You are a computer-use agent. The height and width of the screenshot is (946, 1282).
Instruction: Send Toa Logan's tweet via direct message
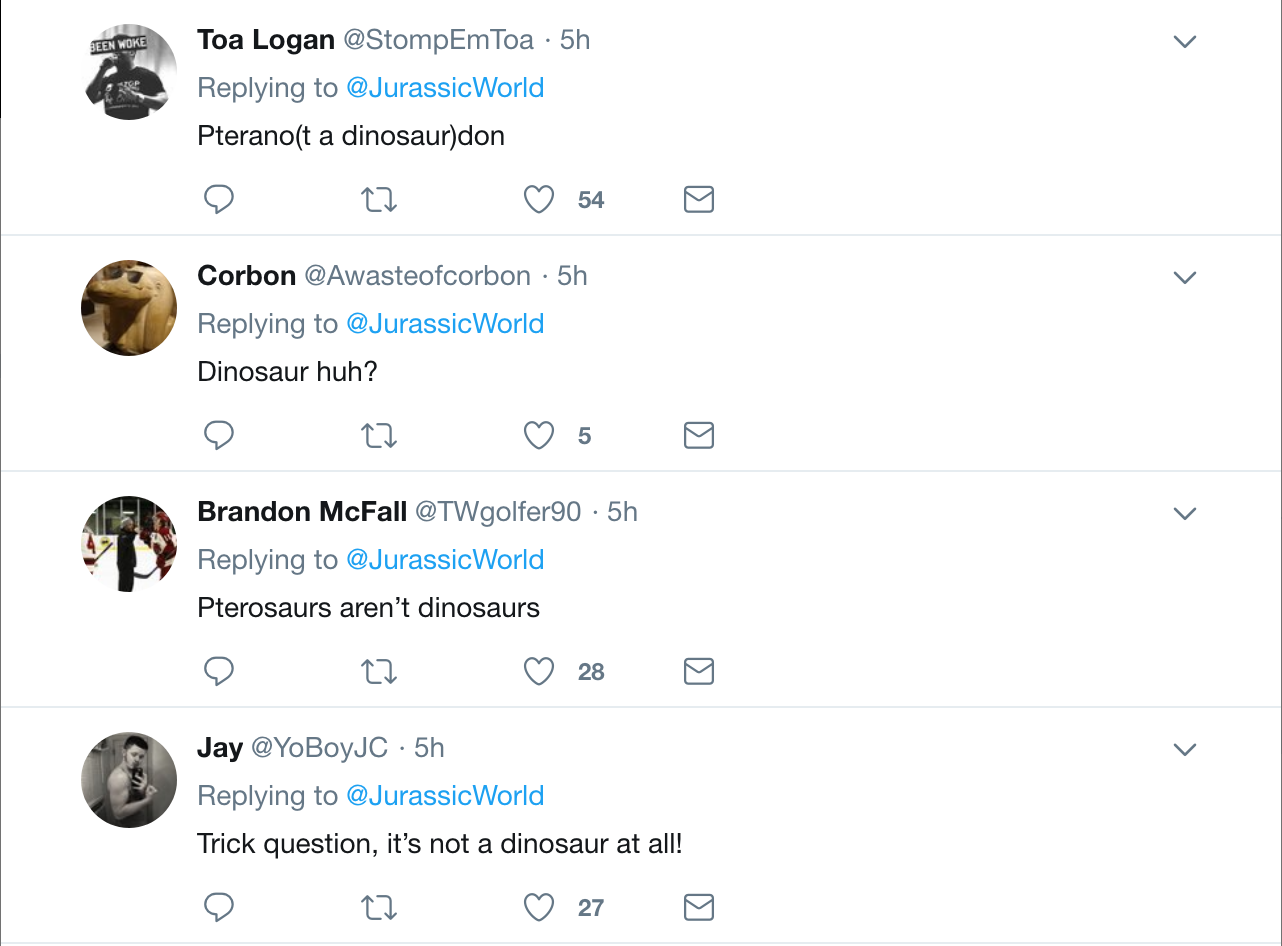pos(698,200)
